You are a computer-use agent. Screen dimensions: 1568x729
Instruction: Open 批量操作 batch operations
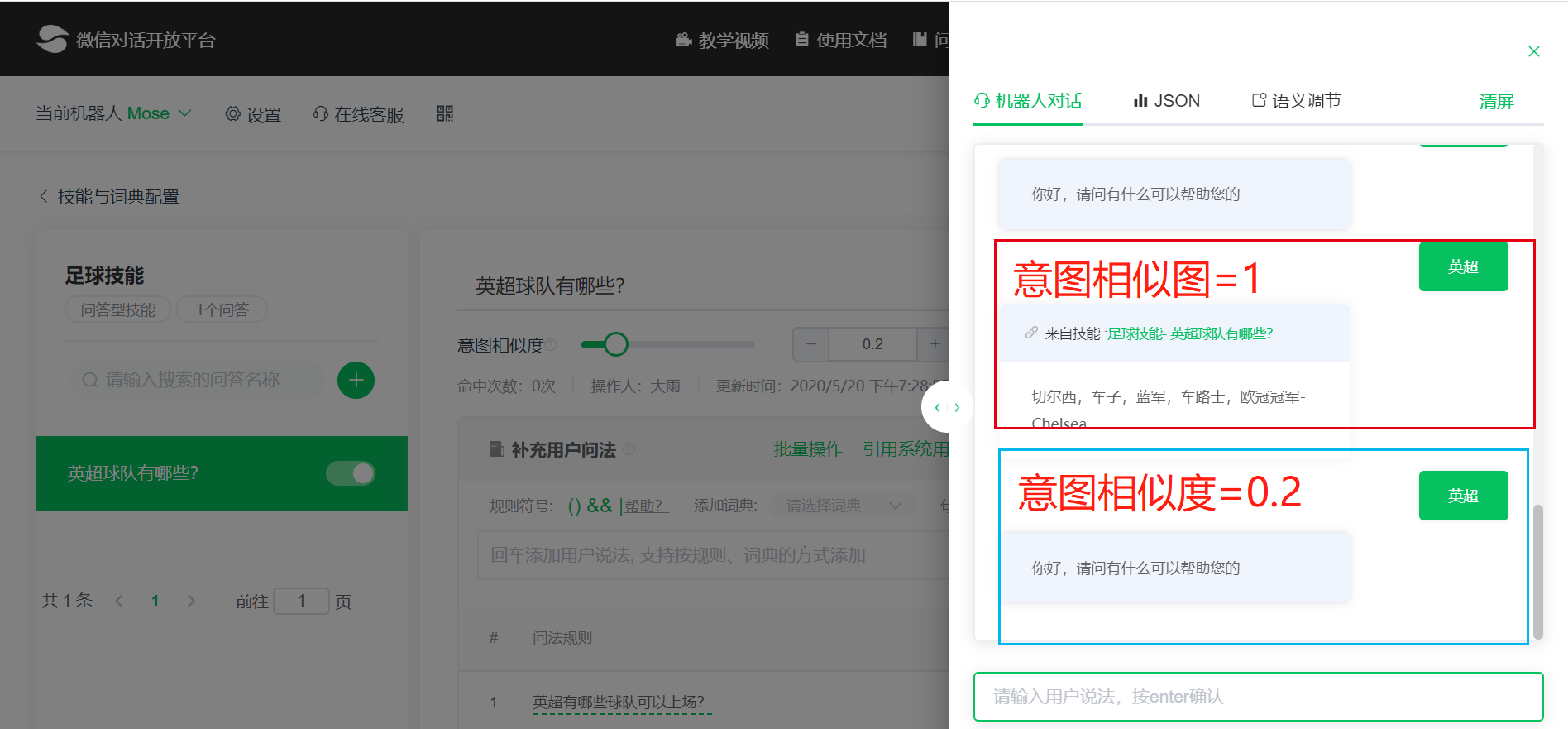[808, 449]
